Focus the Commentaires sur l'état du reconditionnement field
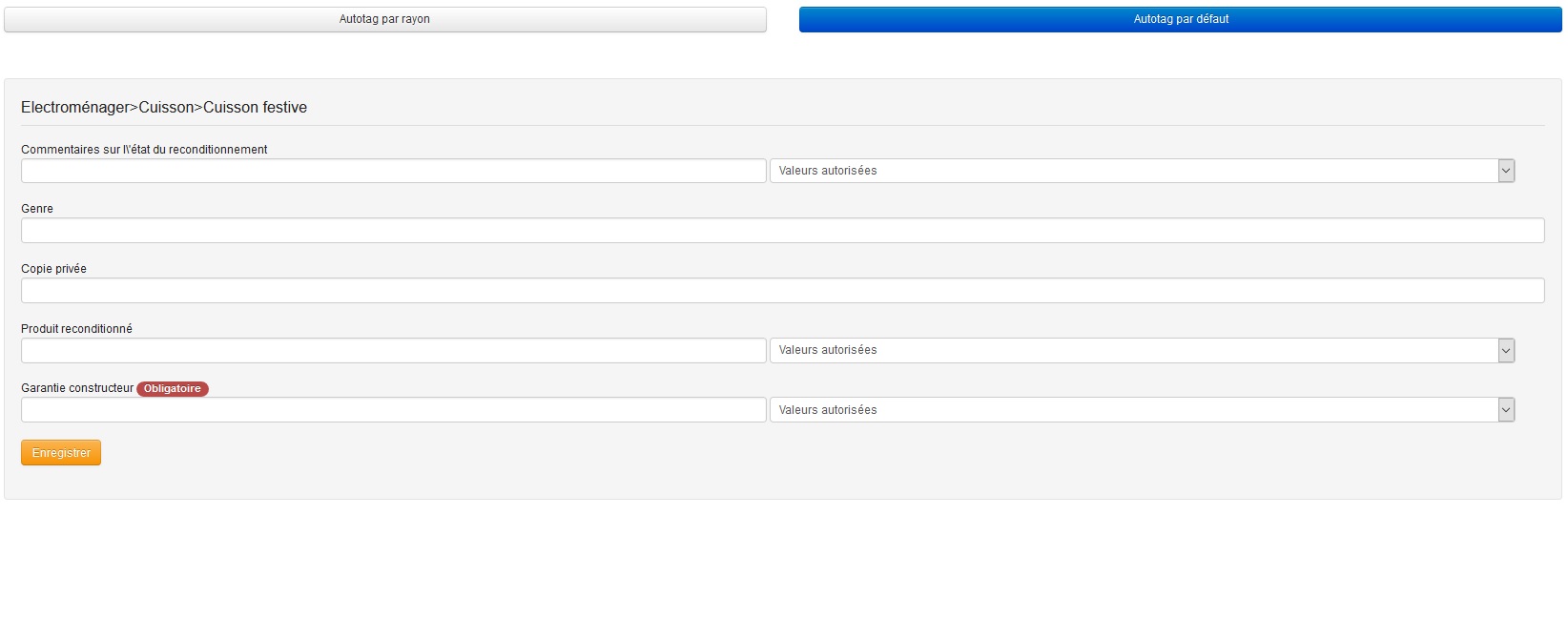 click(x=394, y=171)
